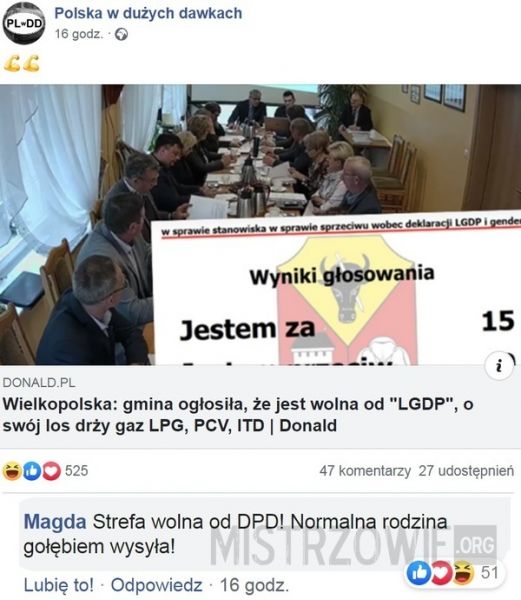This screenshot has height=600, width=521.
Task: Click Odpowiedz to reply to Magda
Action: tap(156, 585)
